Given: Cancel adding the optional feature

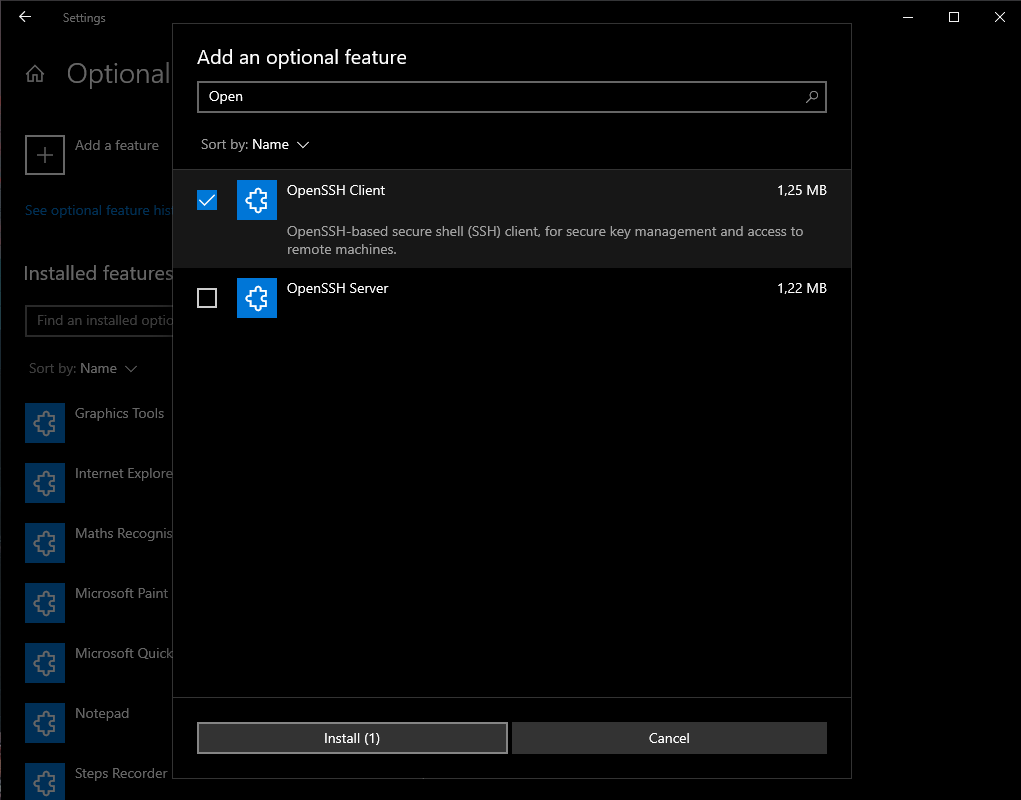Looking at the screenshot, I should point(669,738).
